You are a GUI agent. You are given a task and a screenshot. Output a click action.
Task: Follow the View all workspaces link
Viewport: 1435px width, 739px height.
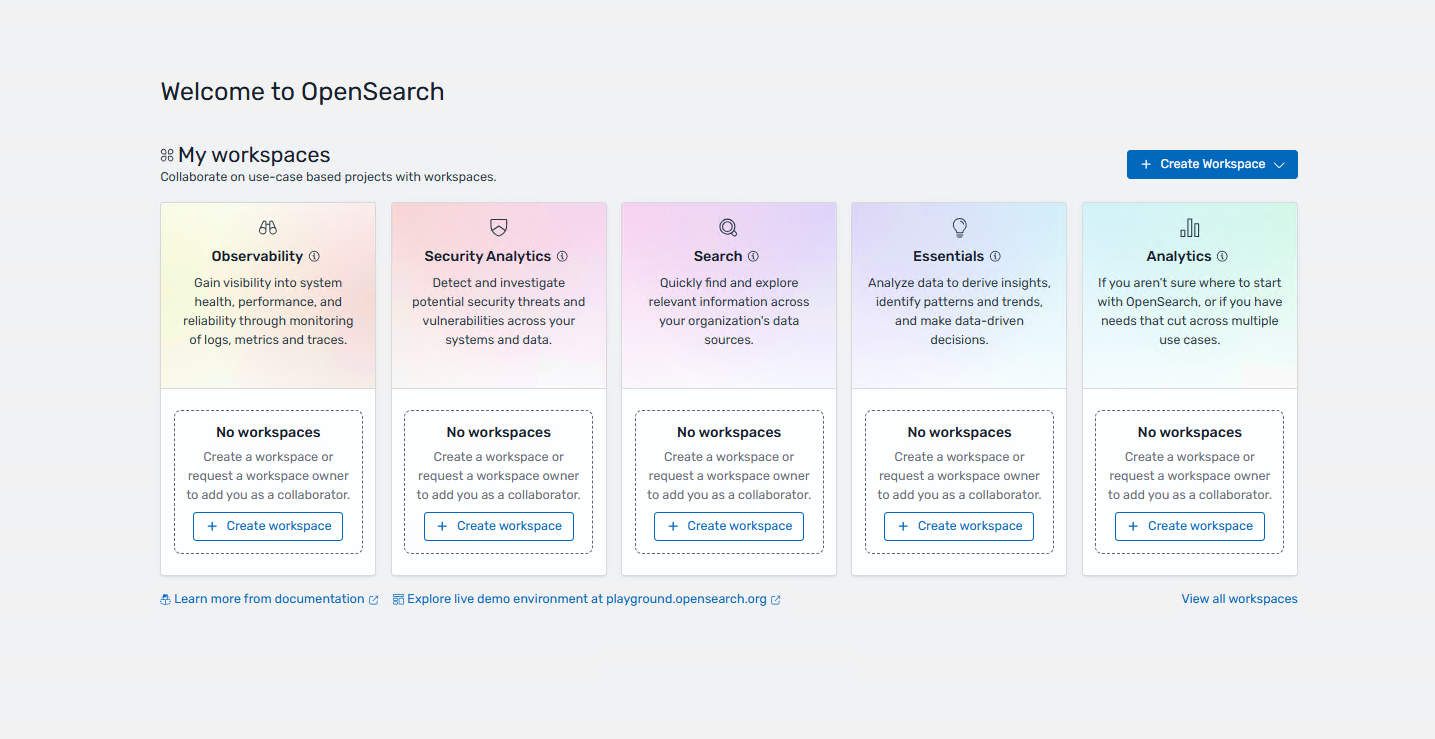pos(1240,599)
